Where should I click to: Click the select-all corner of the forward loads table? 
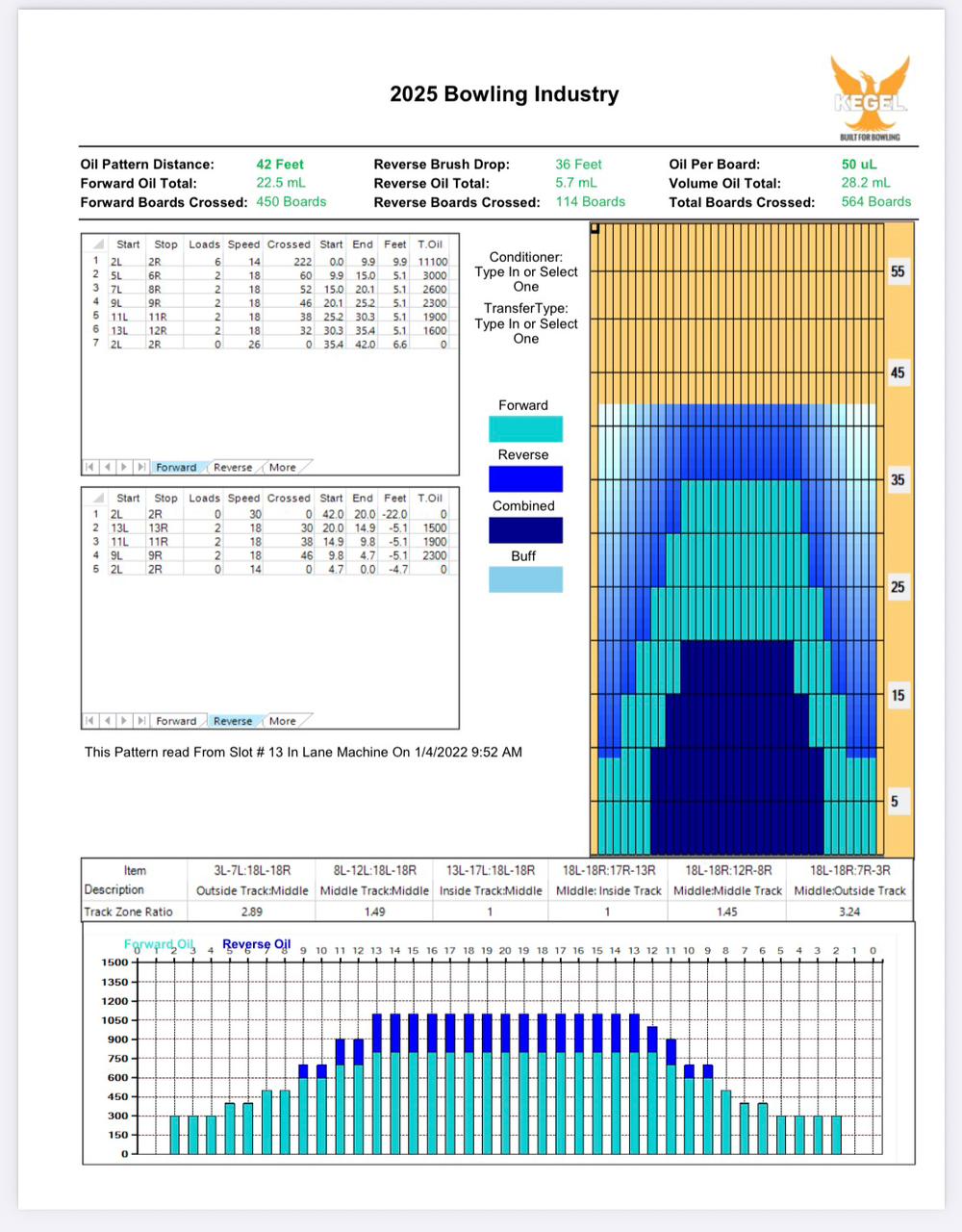pos(97,244)
